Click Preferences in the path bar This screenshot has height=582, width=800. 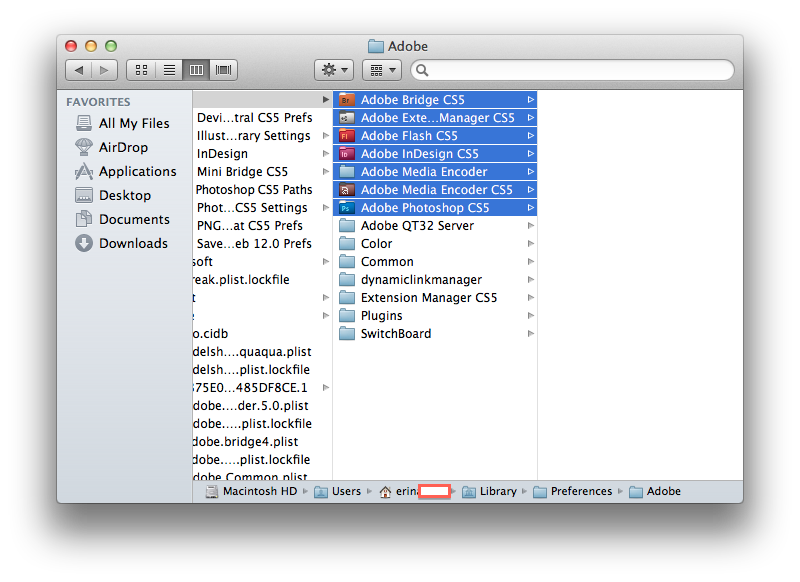[572, 491]
